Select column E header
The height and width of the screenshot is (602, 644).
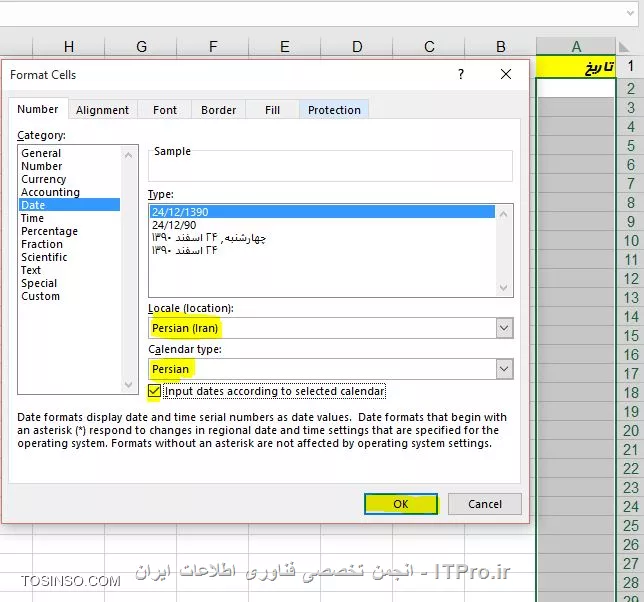[285, 46]
